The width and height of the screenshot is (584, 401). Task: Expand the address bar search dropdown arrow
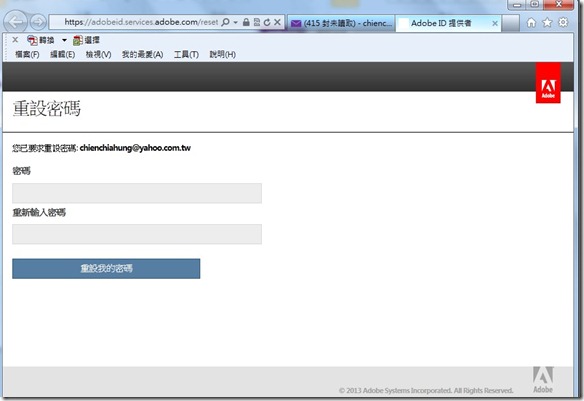pyautogui.click(x=235, y=22)
